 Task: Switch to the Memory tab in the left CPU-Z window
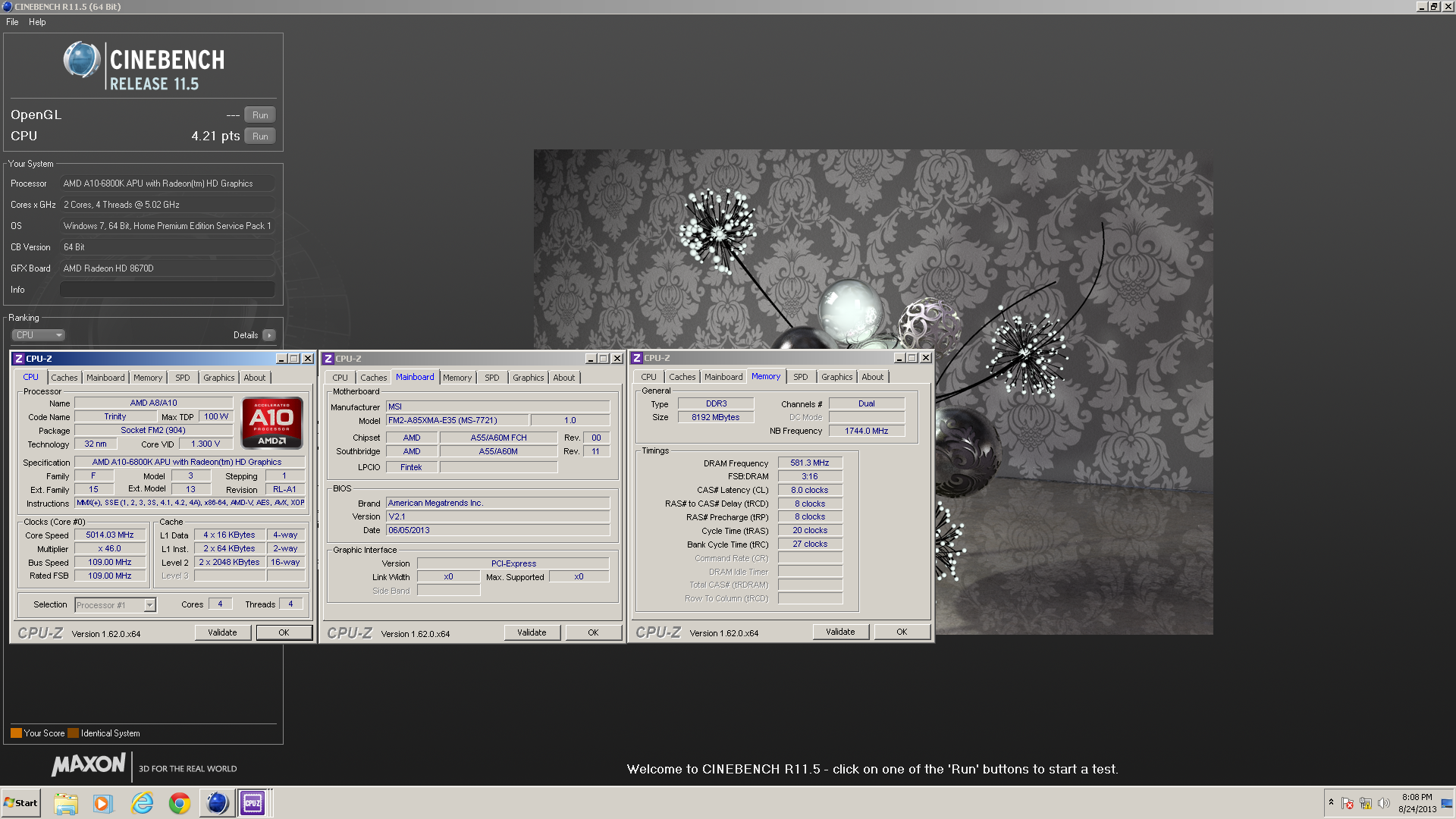click(148, 378)
